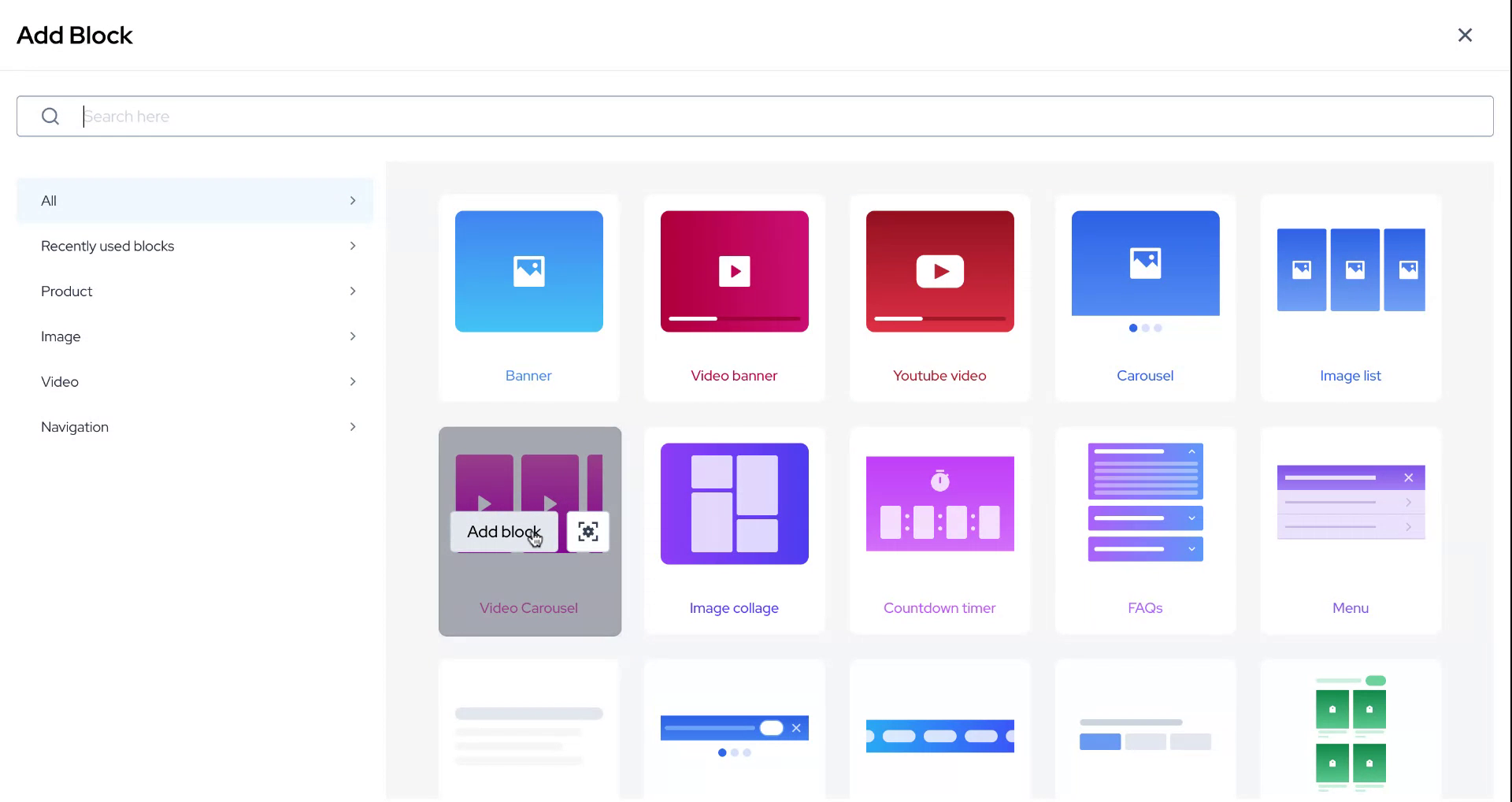This screenshot has width=1512, height=802.
Task: Click the search magnifier icon
Action: click(x=50, y=117)
